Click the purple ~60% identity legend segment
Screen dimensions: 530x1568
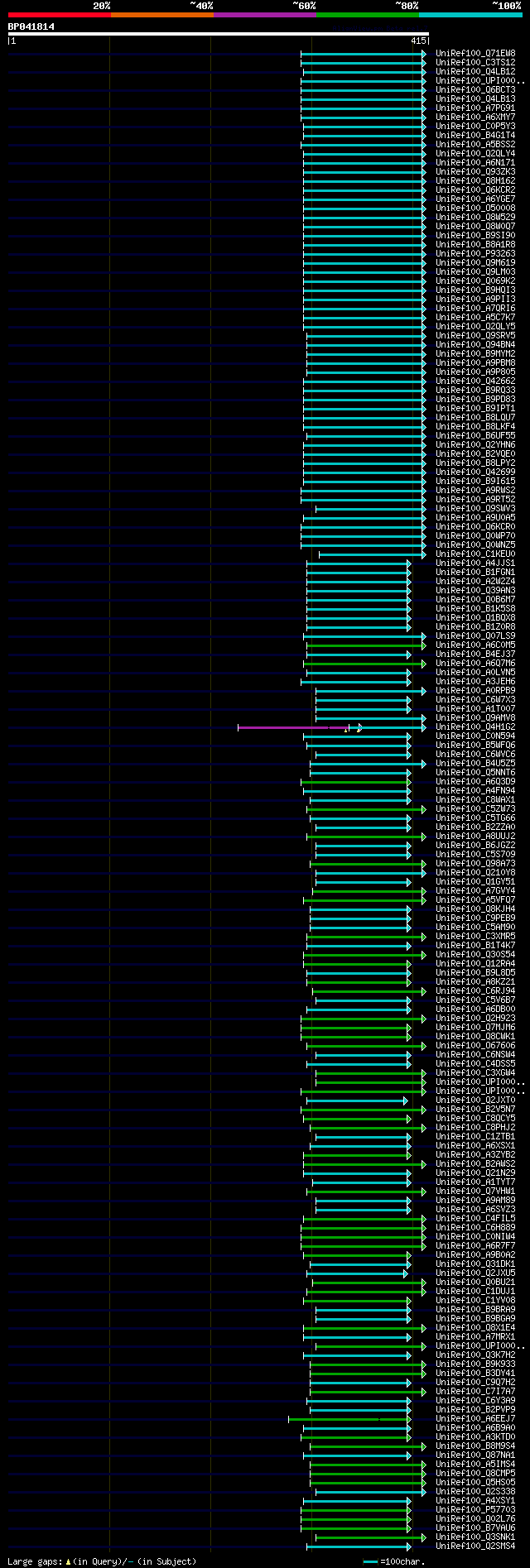point(264,15)
